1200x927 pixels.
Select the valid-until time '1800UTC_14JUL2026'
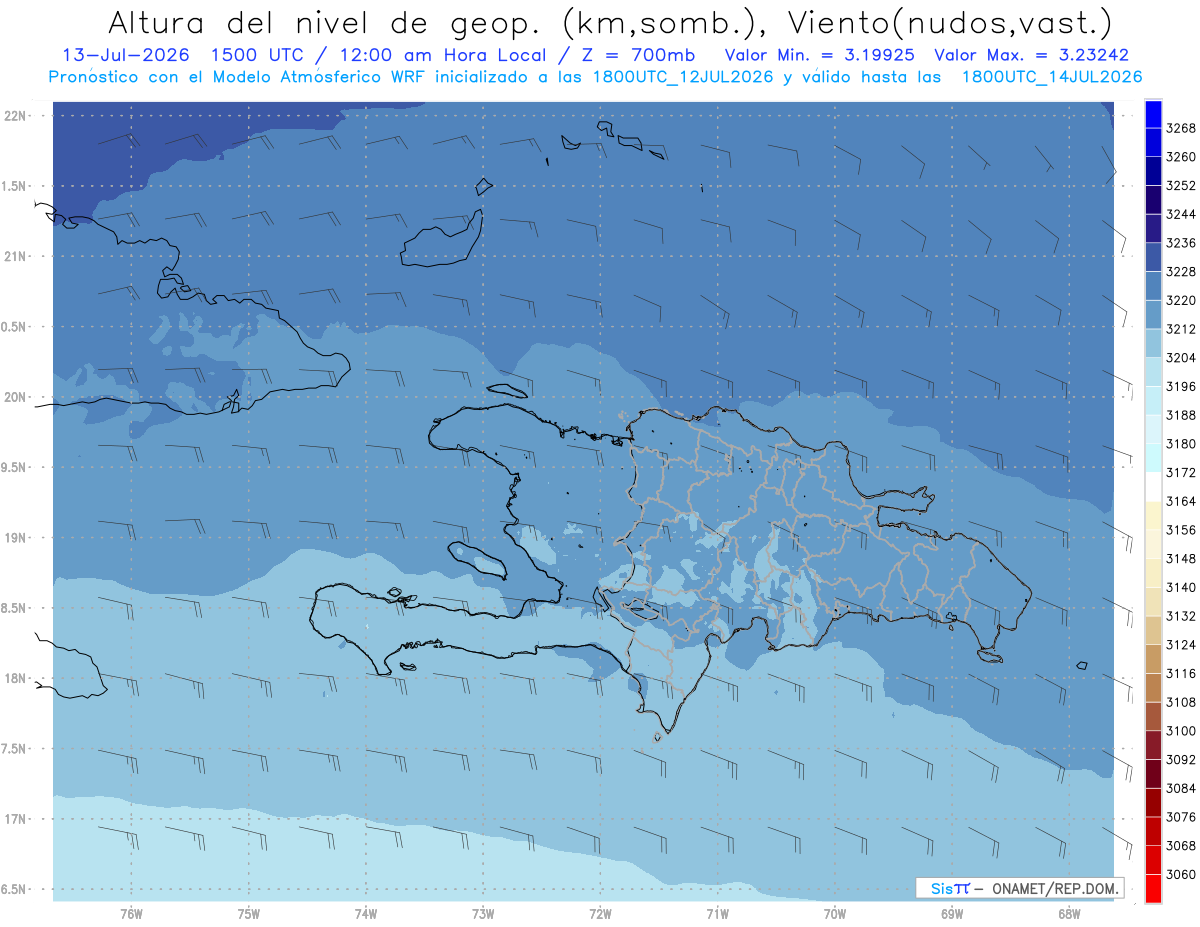1052,77
